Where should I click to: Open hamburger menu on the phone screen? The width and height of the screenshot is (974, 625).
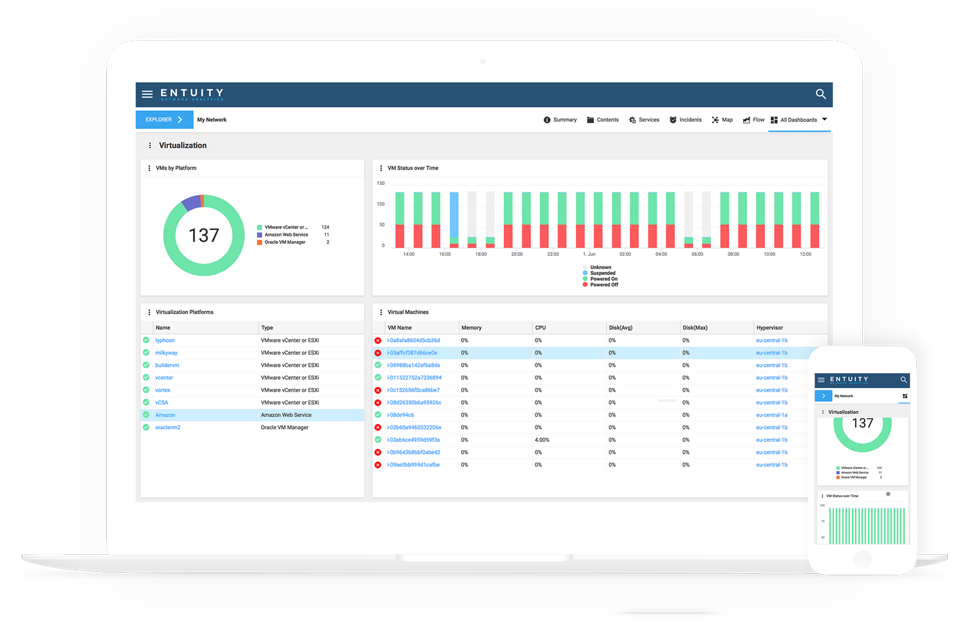pyautogui.click(x=821, y=380)
